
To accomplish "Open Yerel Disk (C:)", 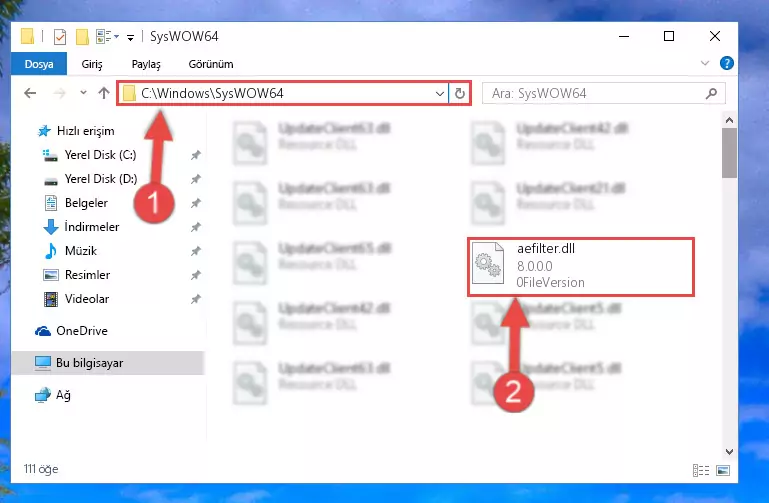I will pyautogui.click(x=101, y=155).
